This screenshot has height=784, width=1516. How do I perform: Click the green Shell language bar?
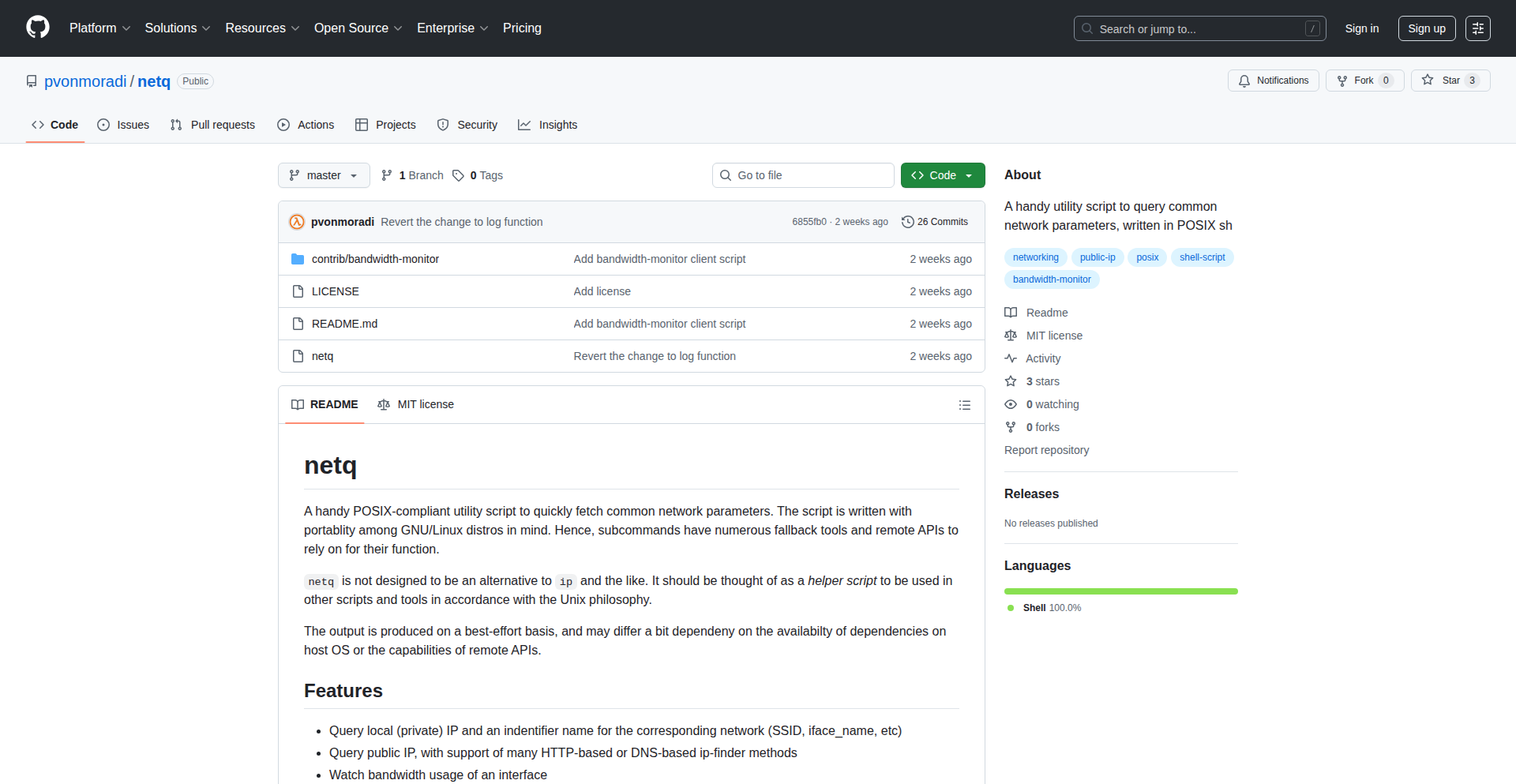[1120, 591]
